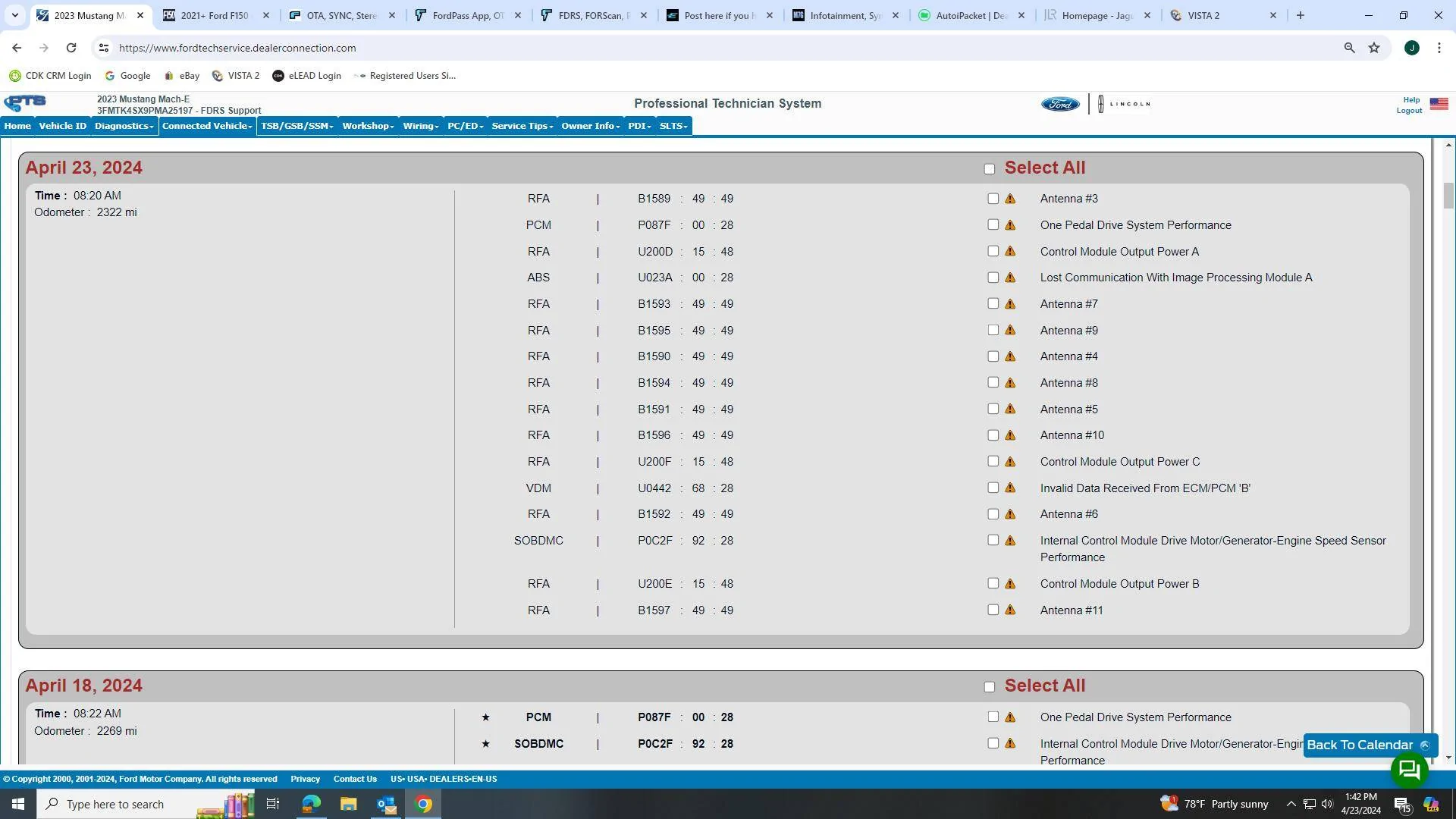Open the browser zoom magnifier icon
The height and width of the screenshot is (819, 1456).
pos(1349,48)
